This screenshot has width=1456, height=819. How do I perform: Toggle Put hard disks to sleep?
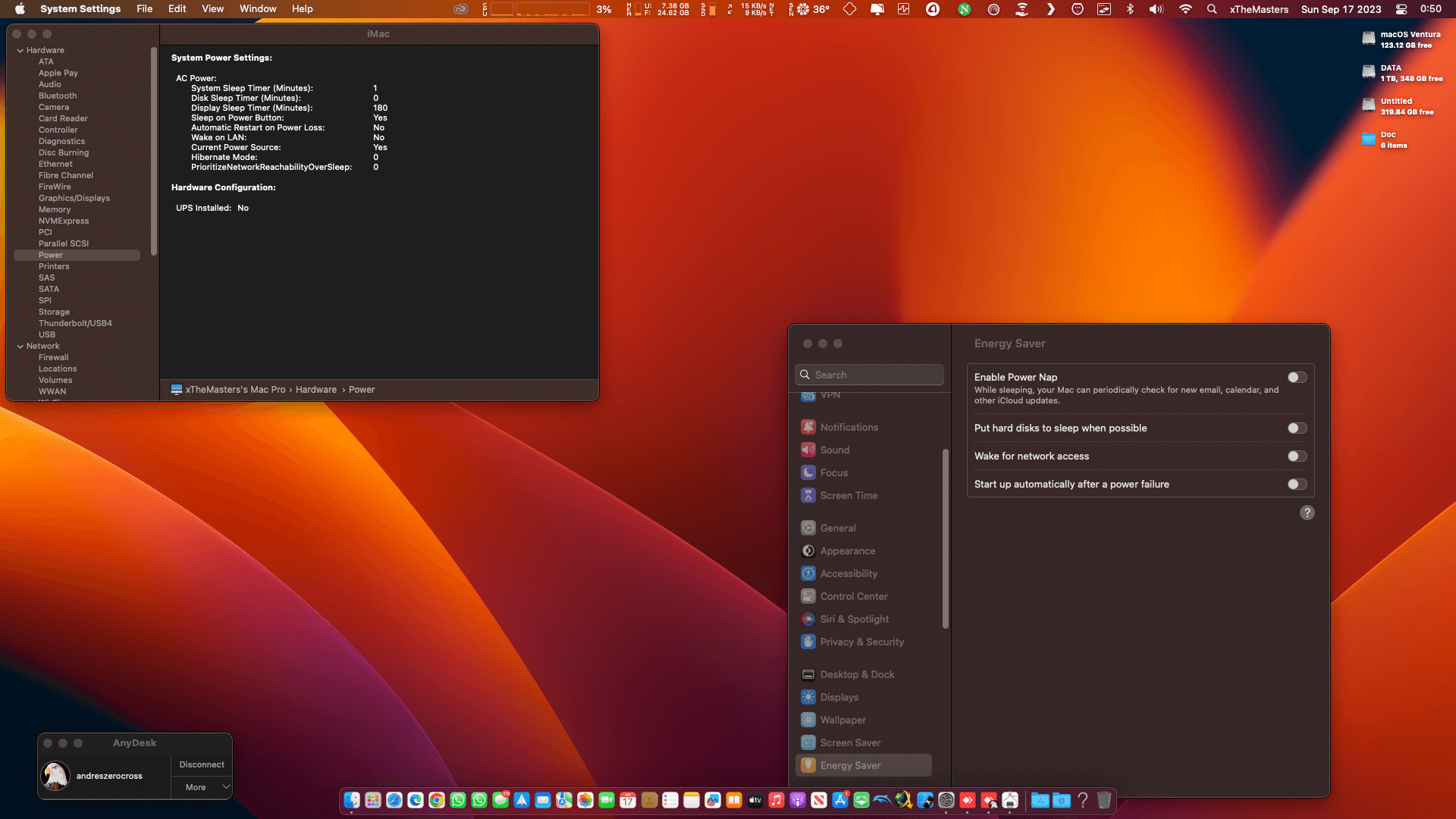pyautogui.click(x=1297, y=428)
